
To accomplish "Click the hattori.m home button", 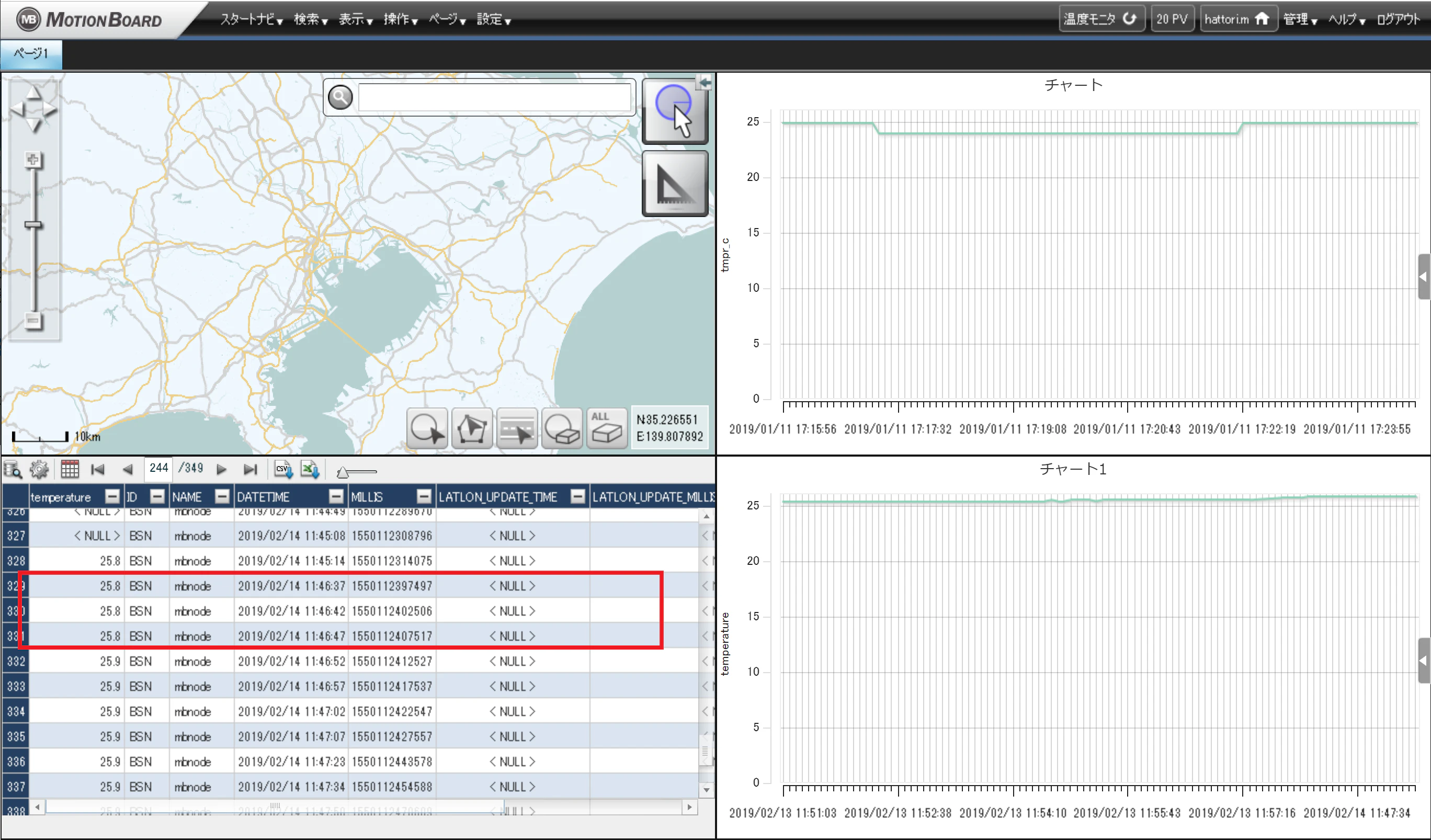I will pyautogui.click(x=1239, y=19).
